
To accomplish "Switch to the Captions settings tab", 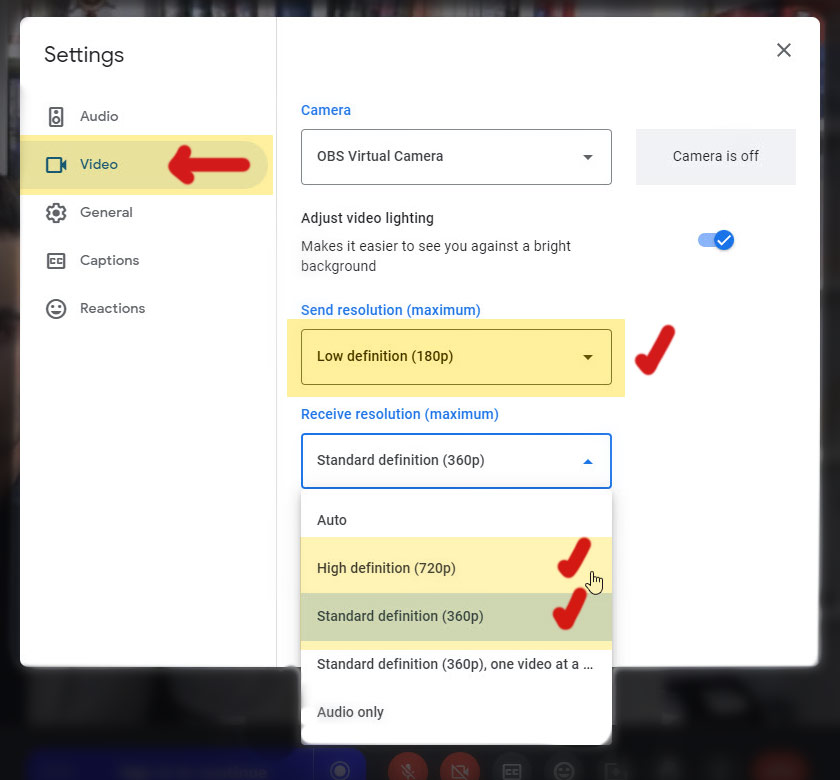I will pyautogui.click(x=109, y=261).
